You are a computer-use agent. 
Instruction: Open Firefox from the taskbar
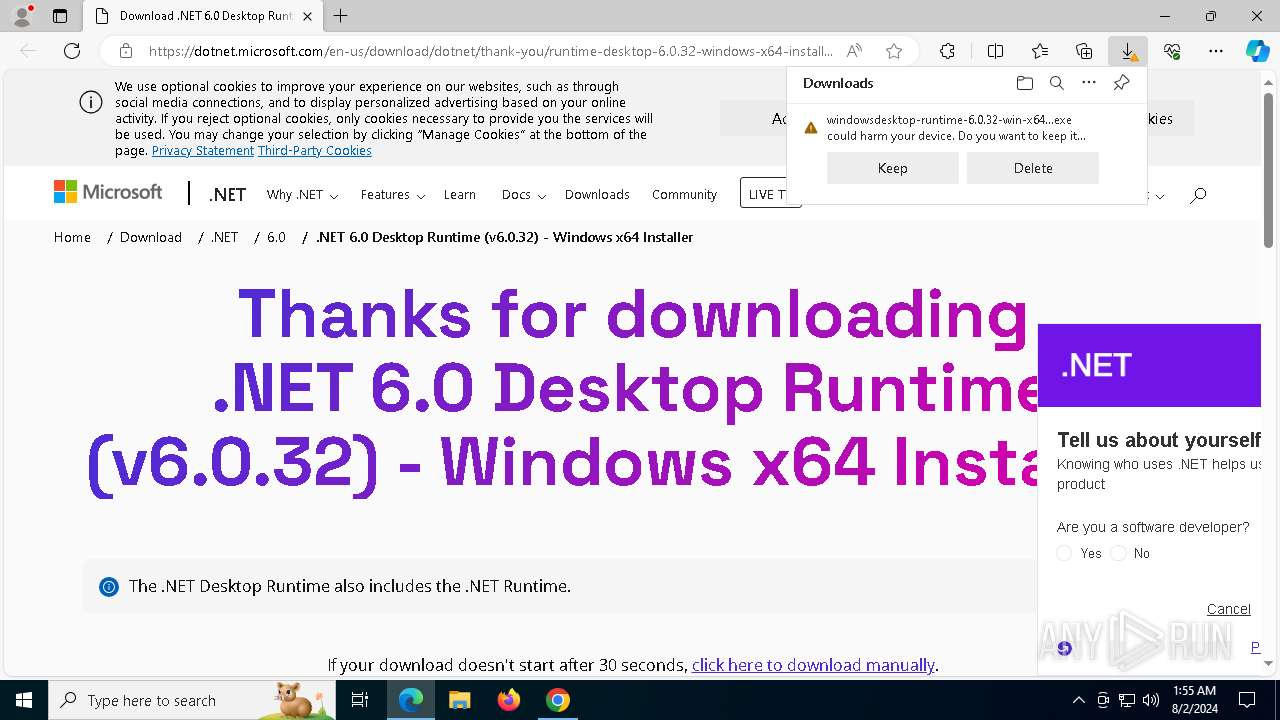[509, 700]
